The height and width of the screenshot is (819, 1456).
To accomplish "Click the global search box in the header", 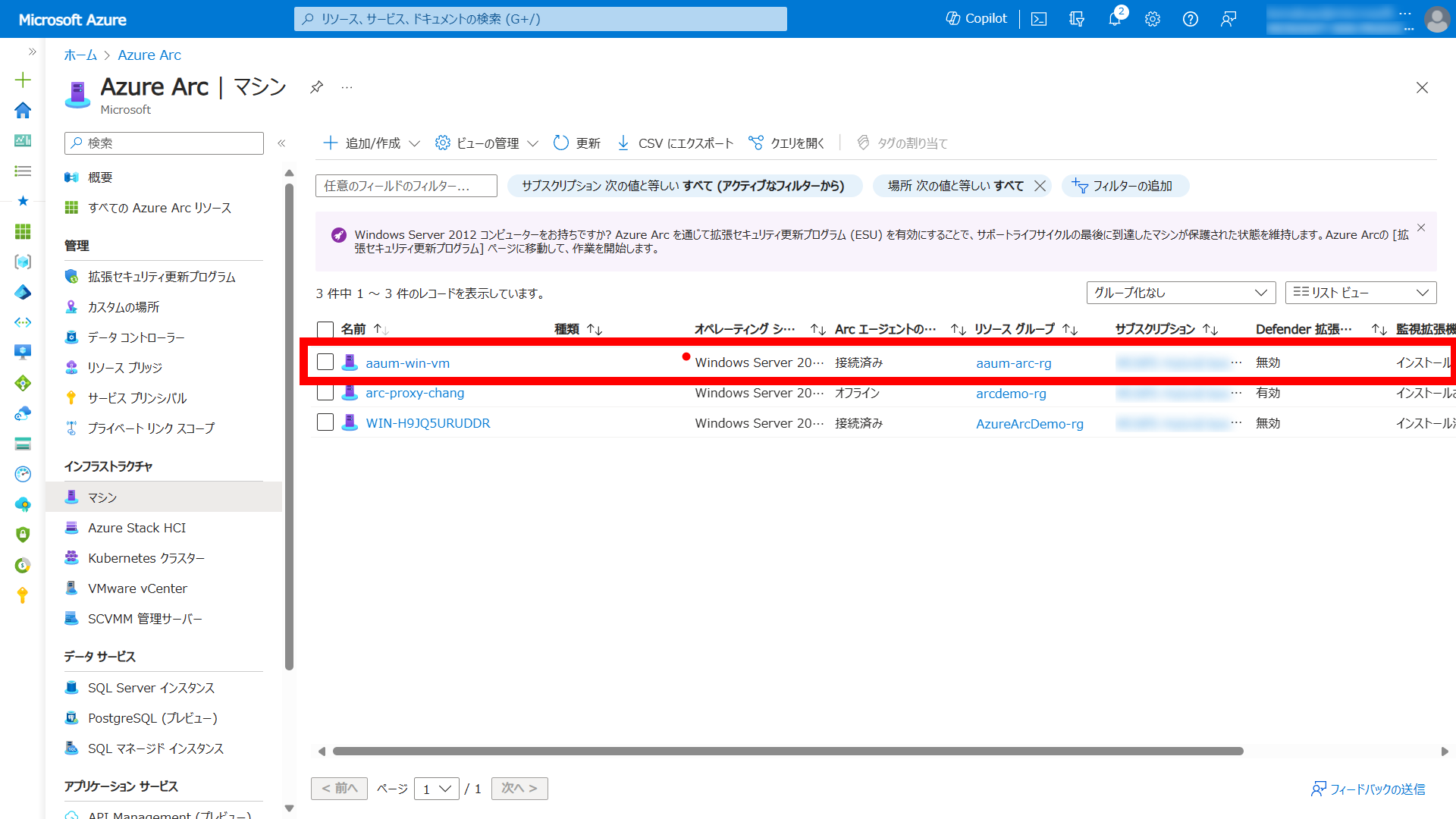I will click(x=540, y=19).
